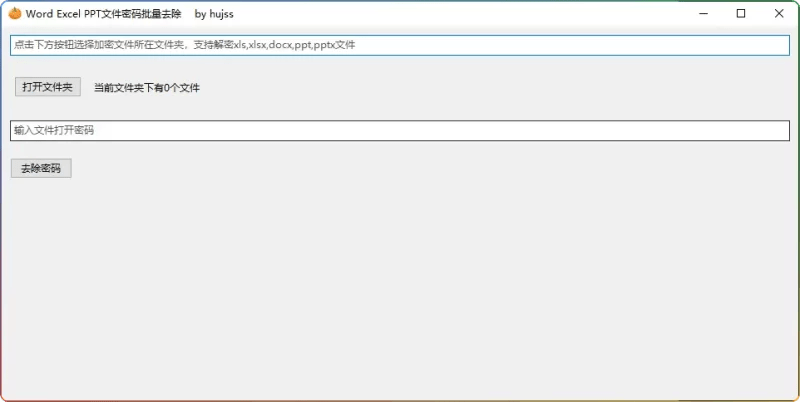Viewport: 800px width, 402px height.
Task: Click the window title text
Action: [x=103, y=14]
